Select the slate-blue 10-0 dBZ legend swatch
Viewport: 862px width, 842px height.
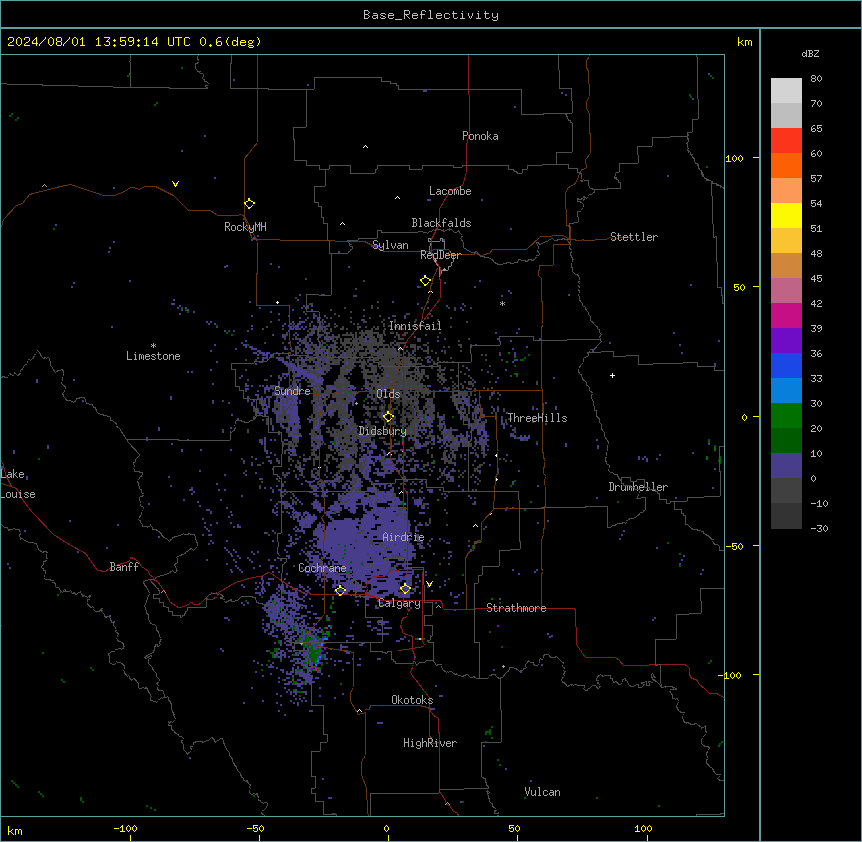[786, 466]
